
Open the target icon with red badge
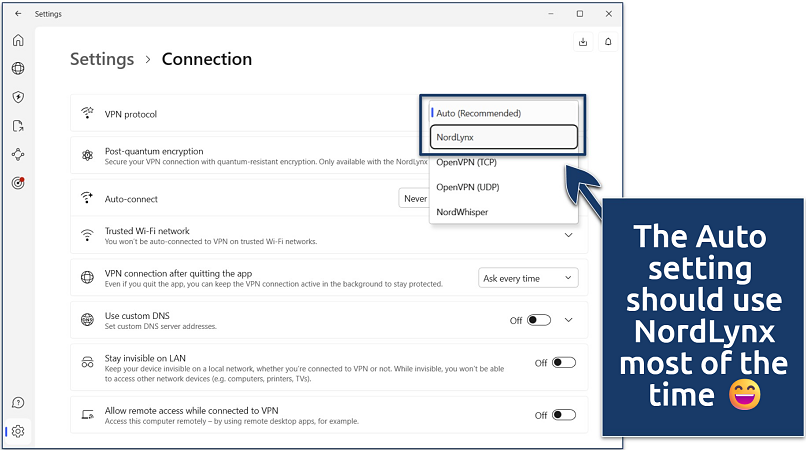[x=18, y=183]
